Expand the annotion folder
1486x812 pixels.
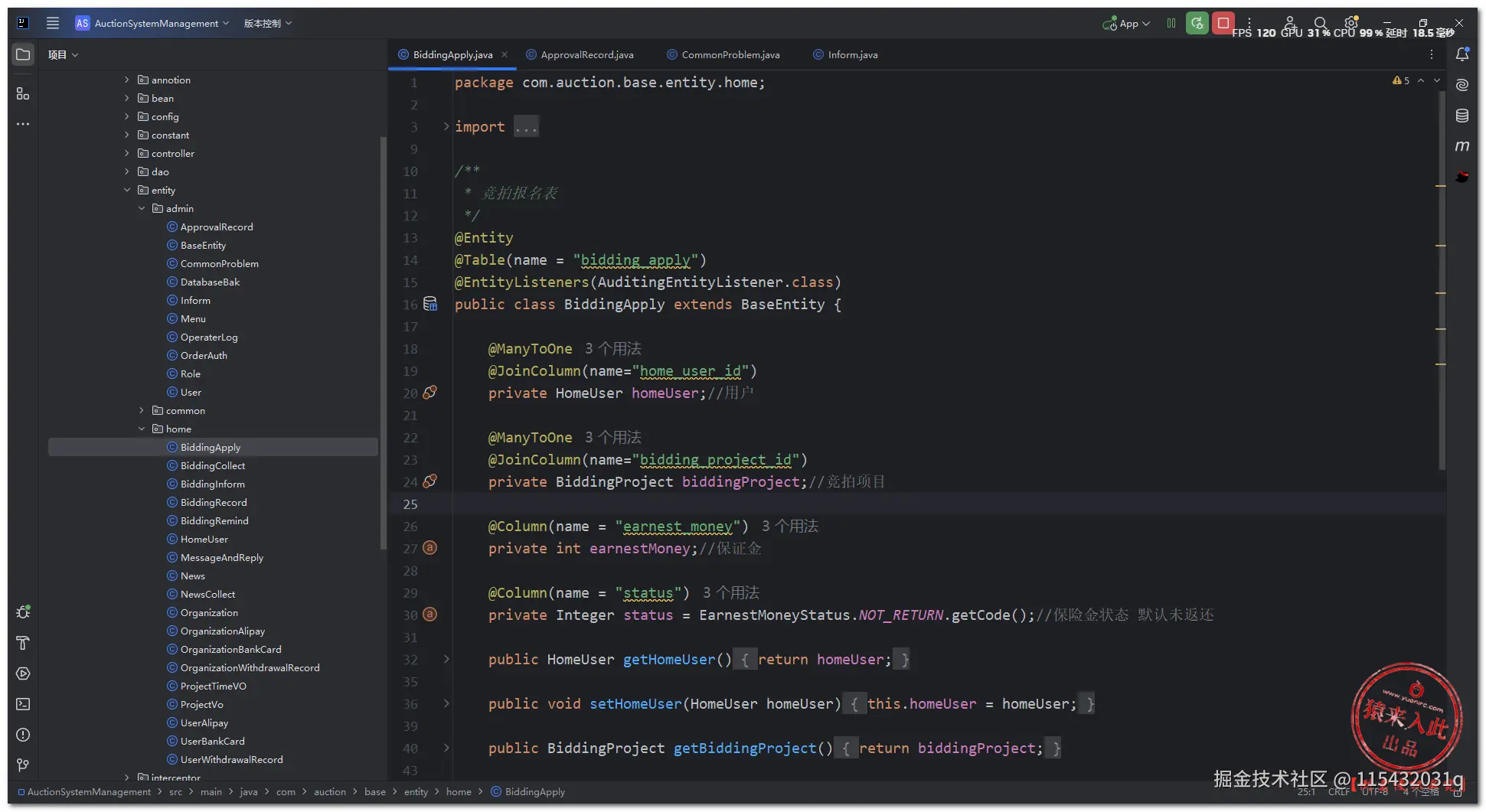127,80
